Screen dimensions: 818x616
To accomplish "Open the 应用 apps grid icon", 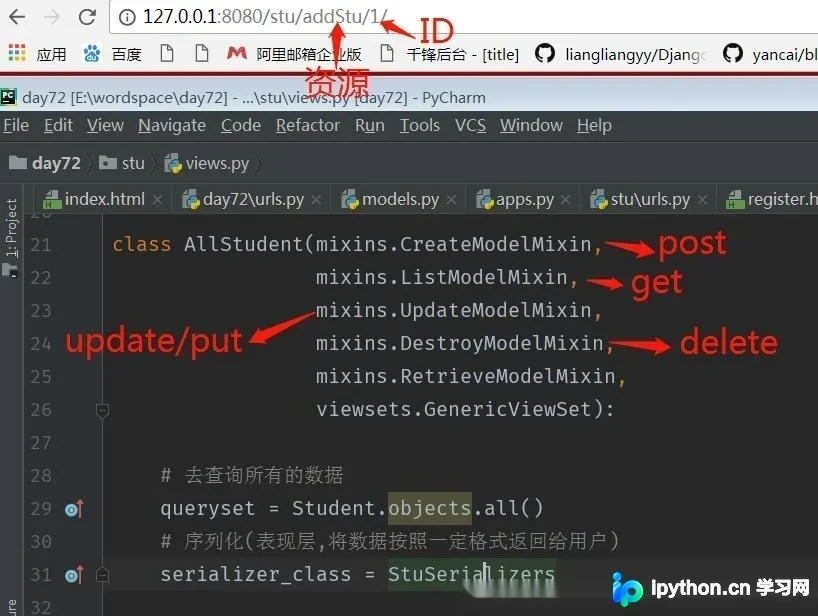I will (x=17, y=53).
